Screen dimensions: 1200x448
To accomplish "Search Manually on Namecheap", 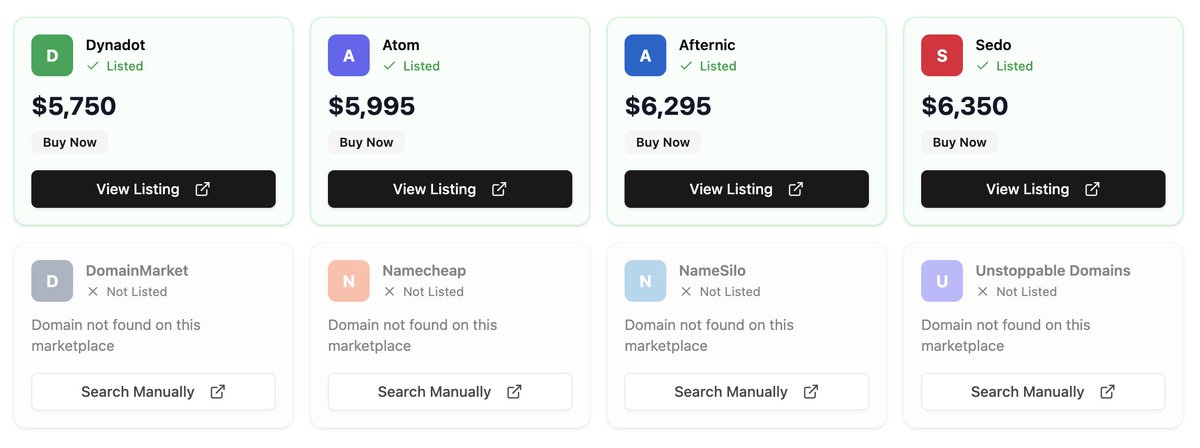I will 450,392.
